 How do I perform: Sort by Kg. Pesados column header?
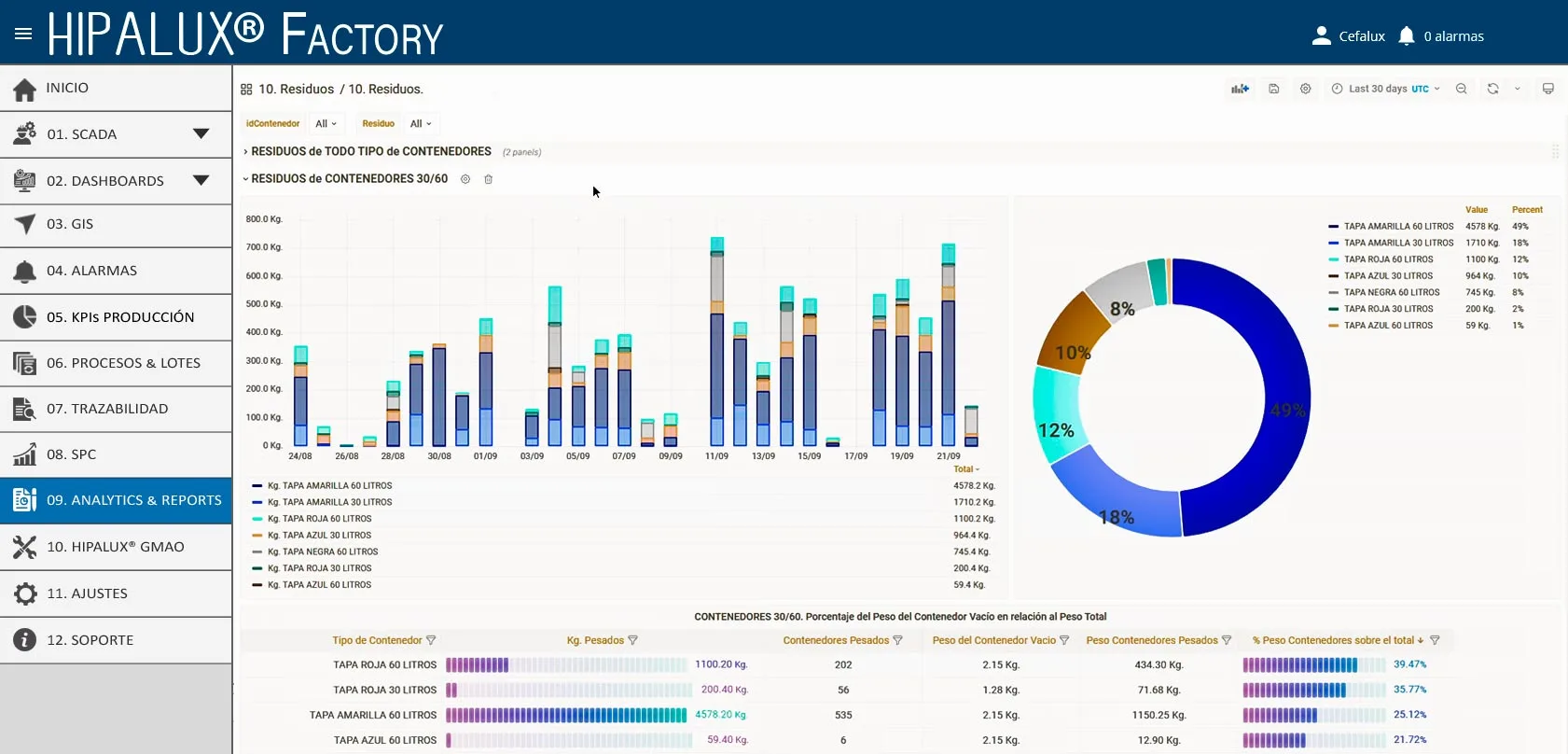[595, 640]
